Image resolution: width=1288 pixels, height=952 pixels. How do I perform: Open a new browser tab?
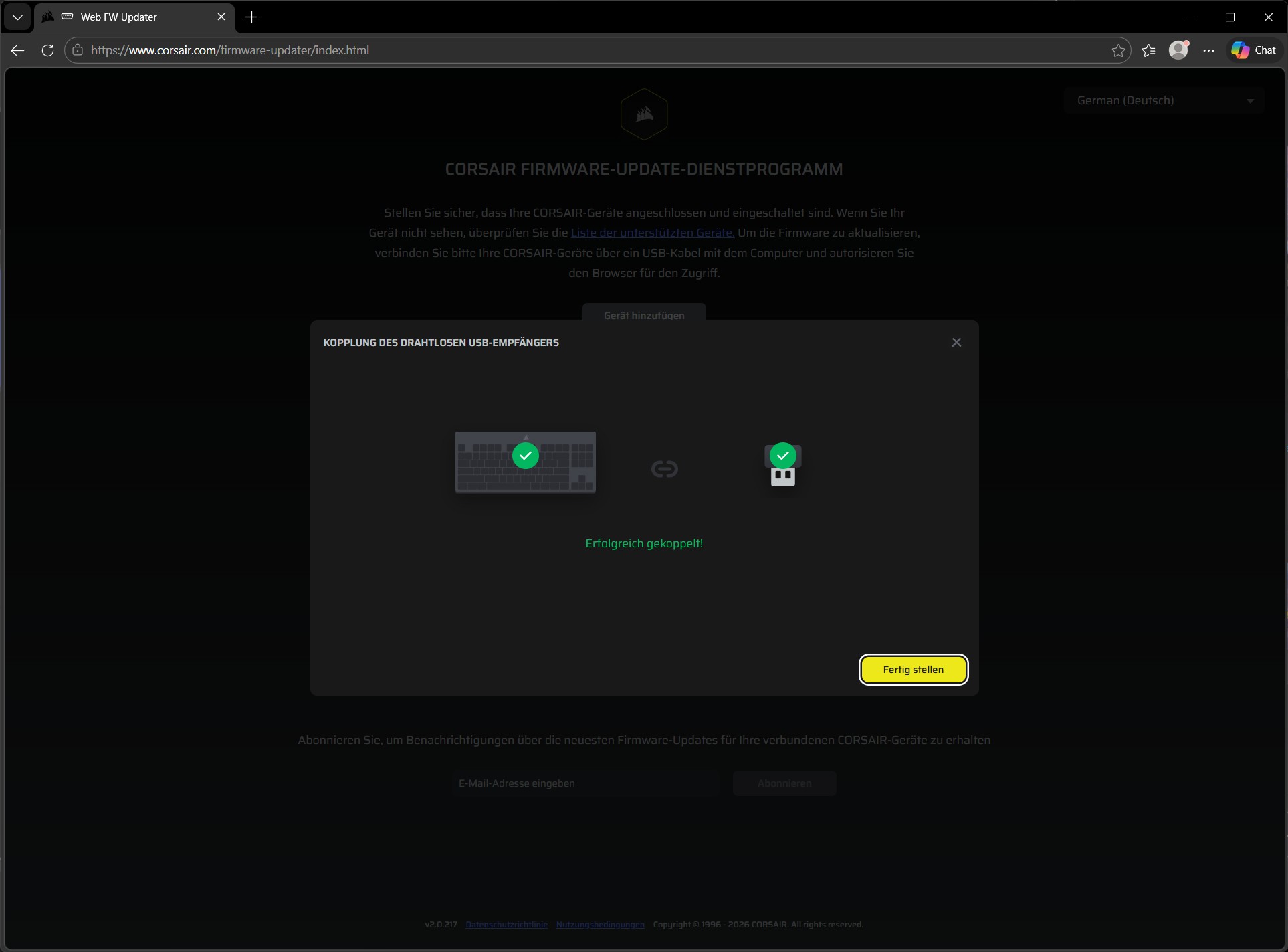(x=252, y=17)
